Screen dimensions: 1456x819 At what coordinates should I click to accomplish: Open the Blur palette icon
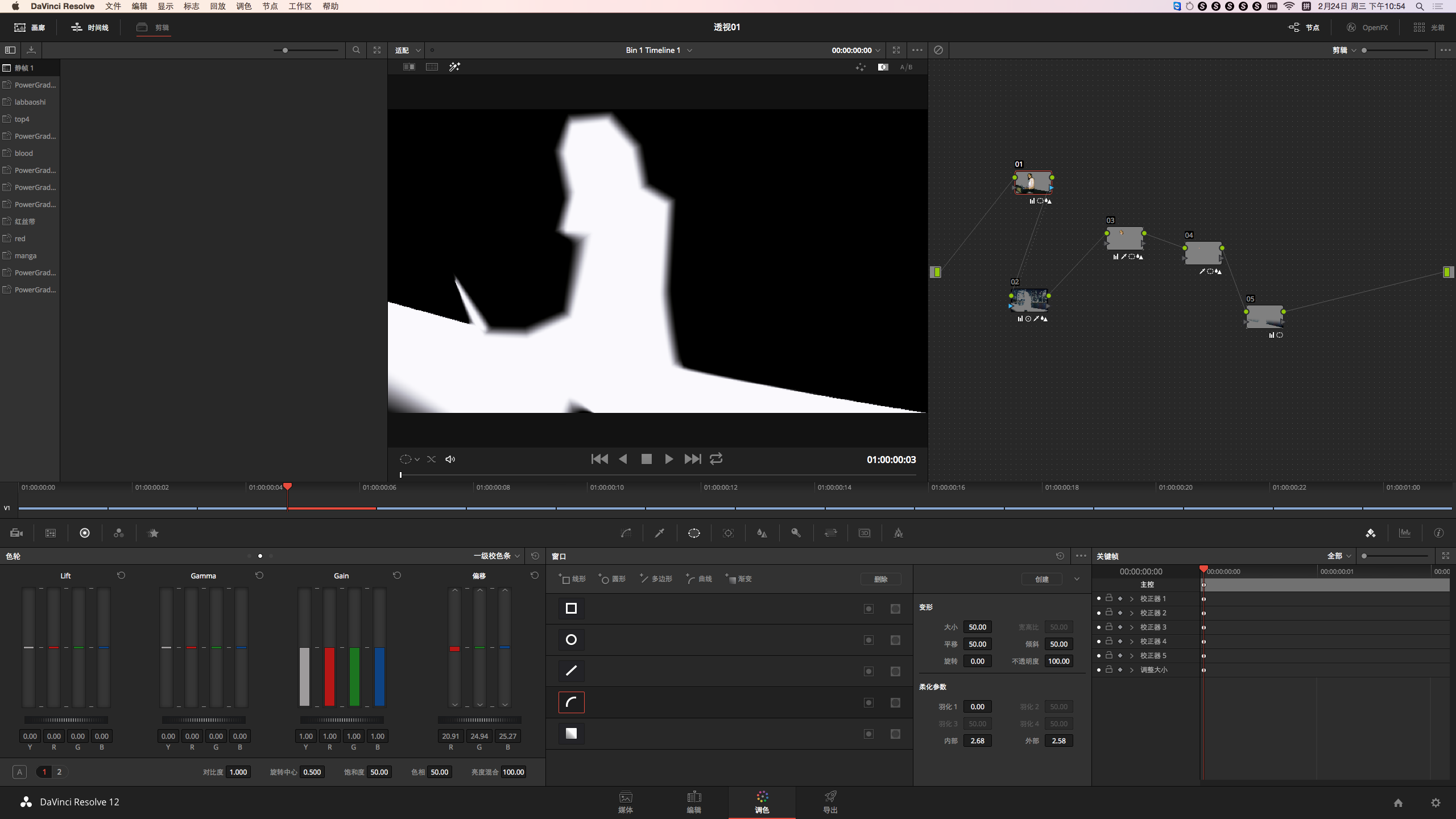click(762, 533)
